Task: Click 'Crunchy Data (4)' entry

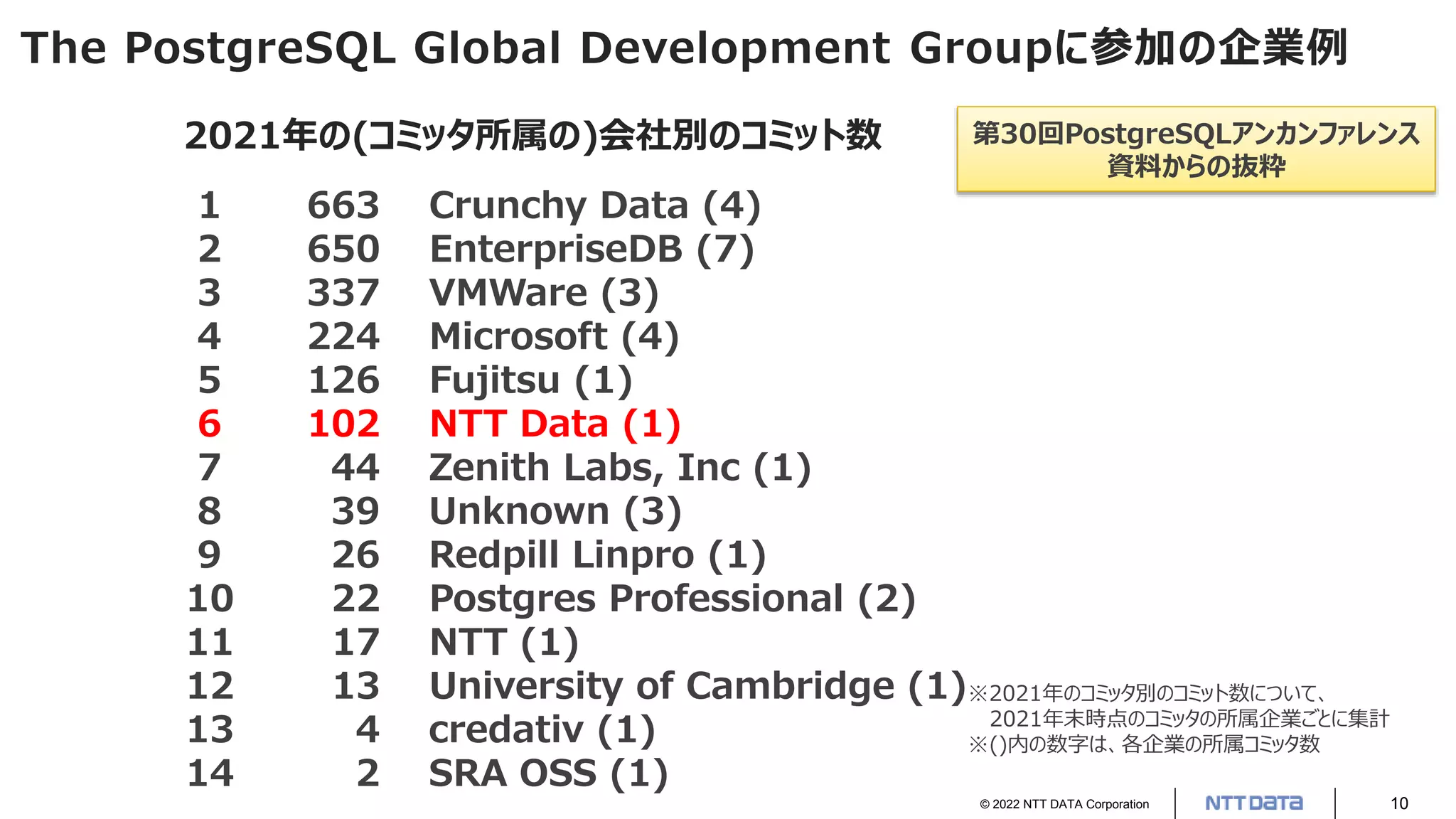Action: click(595, 206)
